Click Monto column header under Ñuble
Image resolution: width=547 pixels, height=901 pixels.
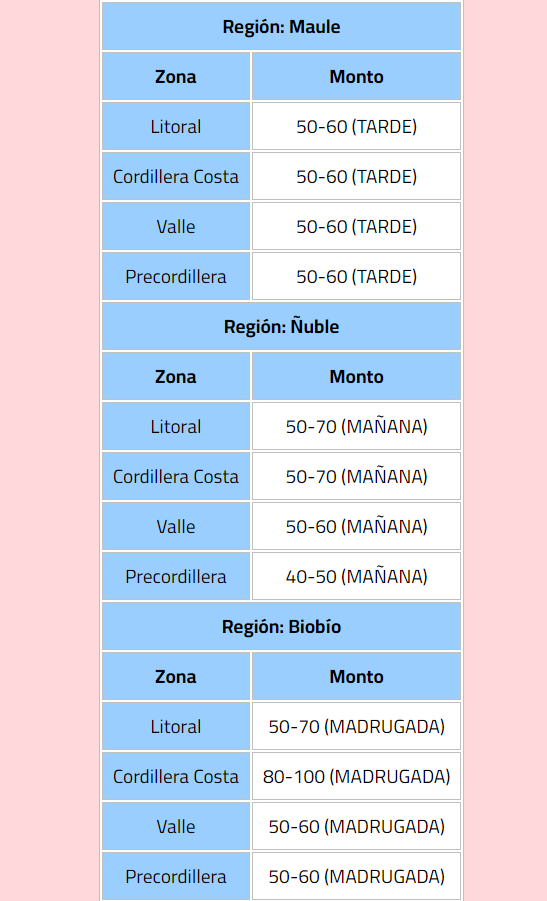(x=356, y=376)
